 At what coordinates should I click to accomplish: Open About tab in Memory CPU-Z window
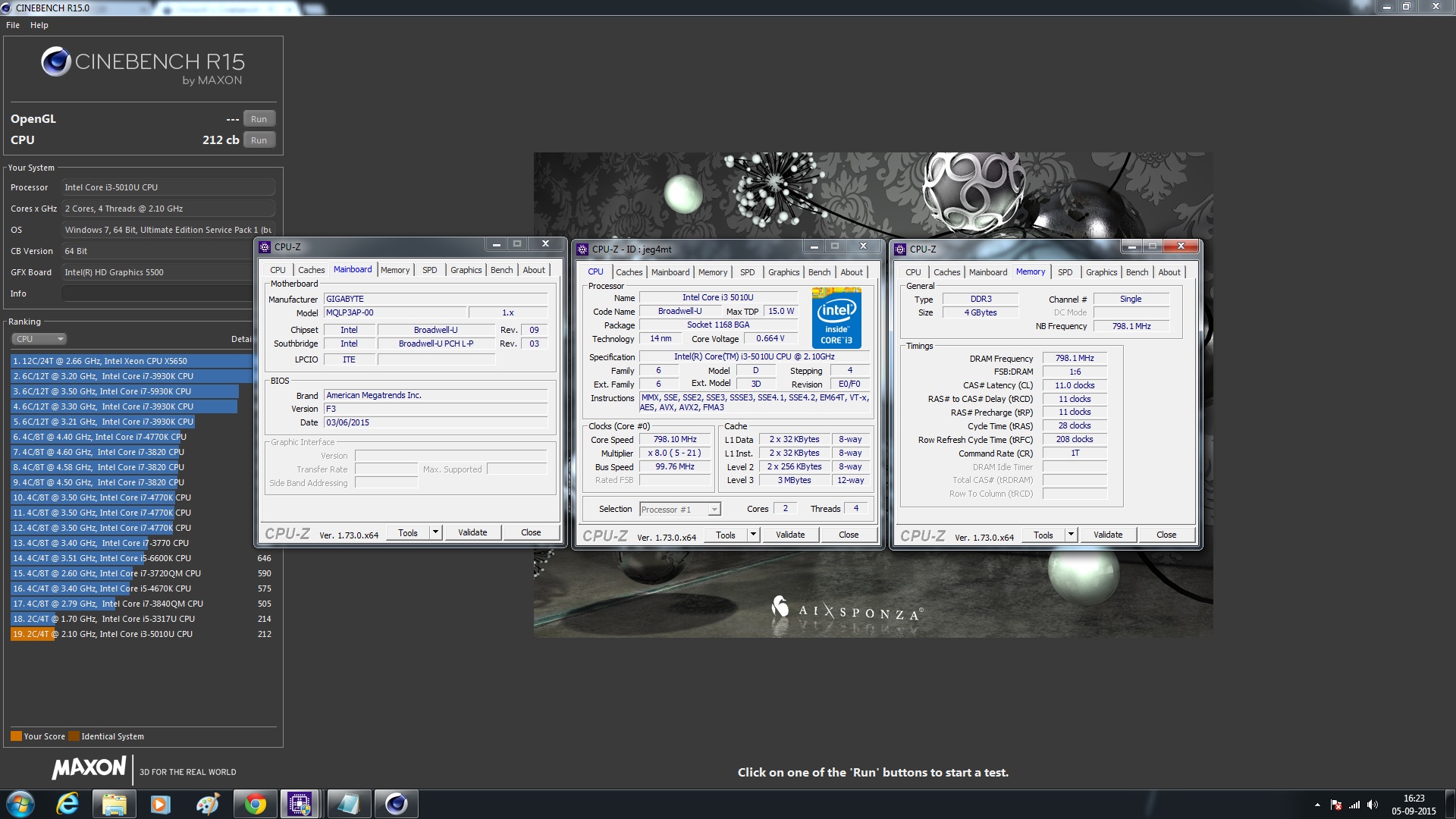click(x=1169, y=272)
